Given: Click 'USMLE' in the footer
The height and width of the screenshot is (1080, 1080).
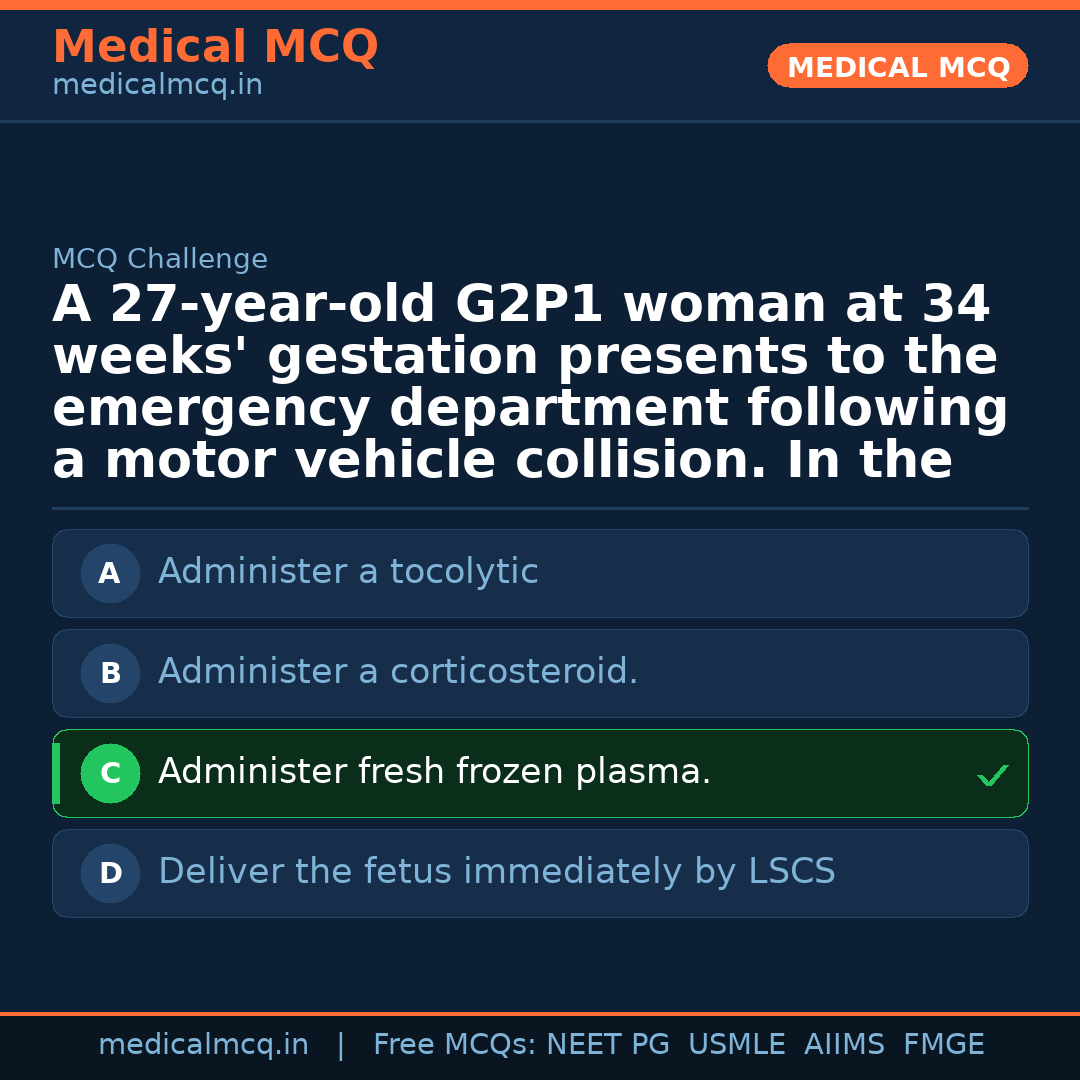Looking at the screenshot, I should pos(736,1045).
